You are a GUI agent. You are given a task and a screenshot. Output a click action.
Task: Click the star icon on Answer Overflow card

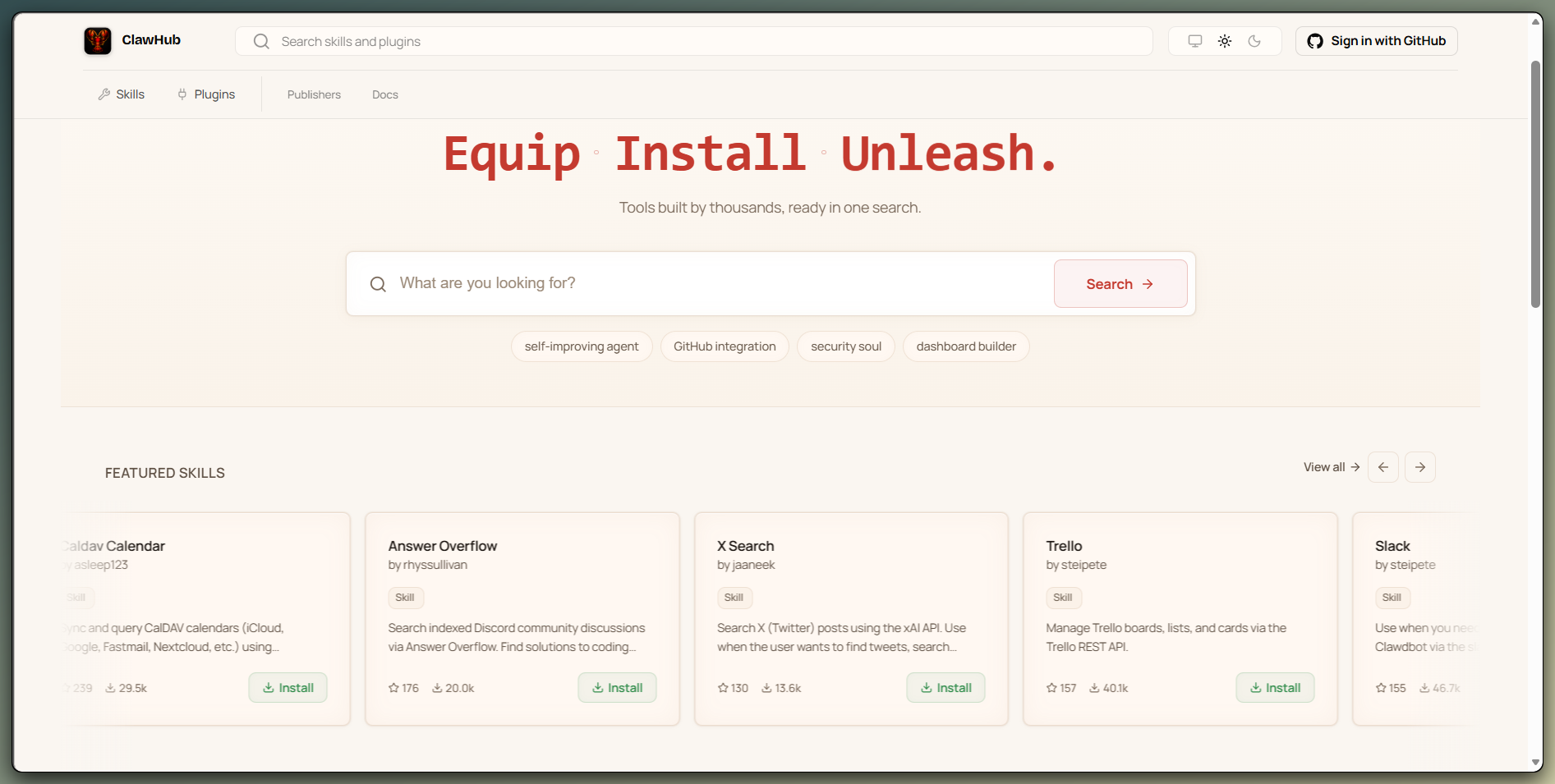coord(393,688)
